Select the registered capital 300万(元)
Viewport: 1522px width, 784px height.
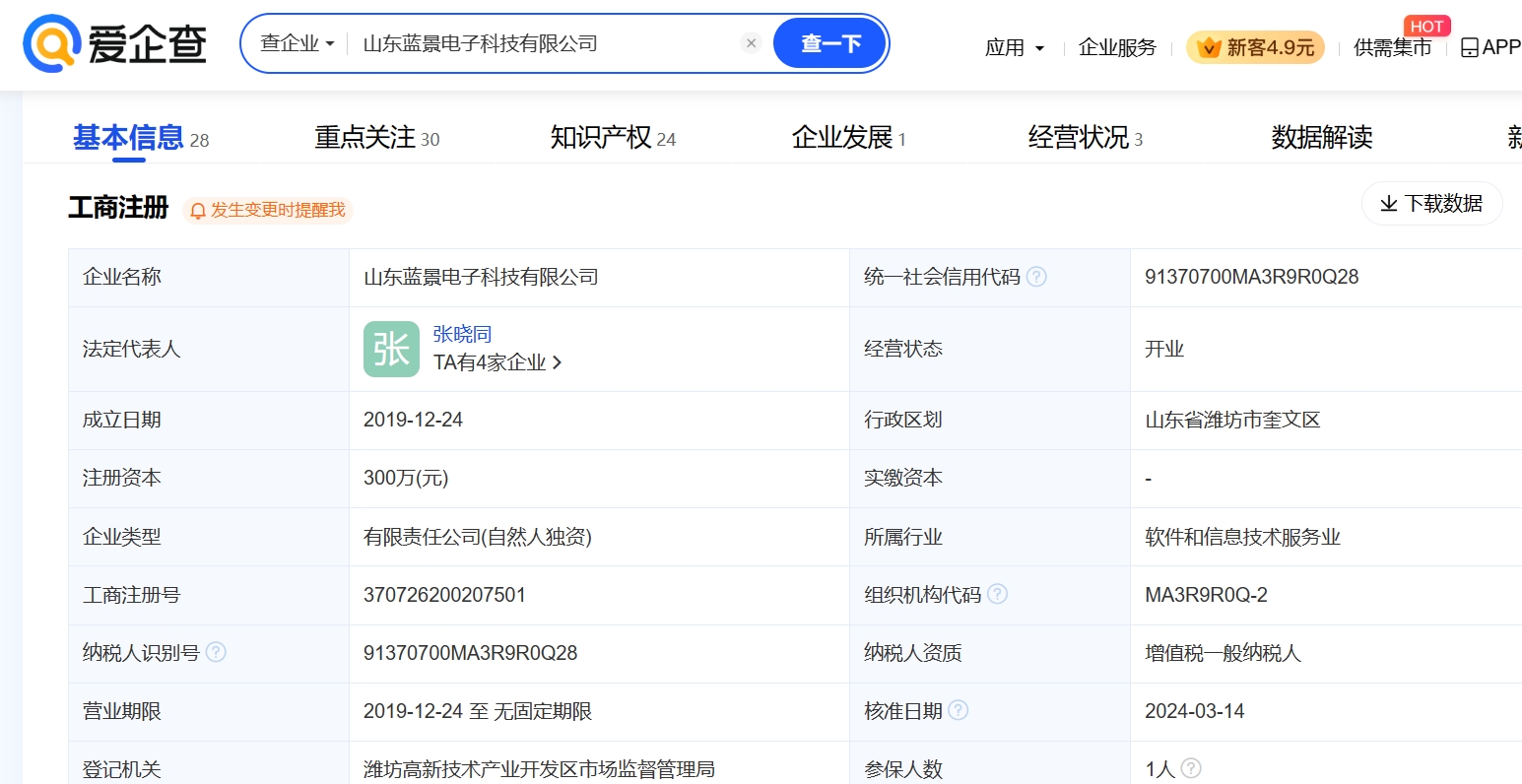[x=406, y=479]
